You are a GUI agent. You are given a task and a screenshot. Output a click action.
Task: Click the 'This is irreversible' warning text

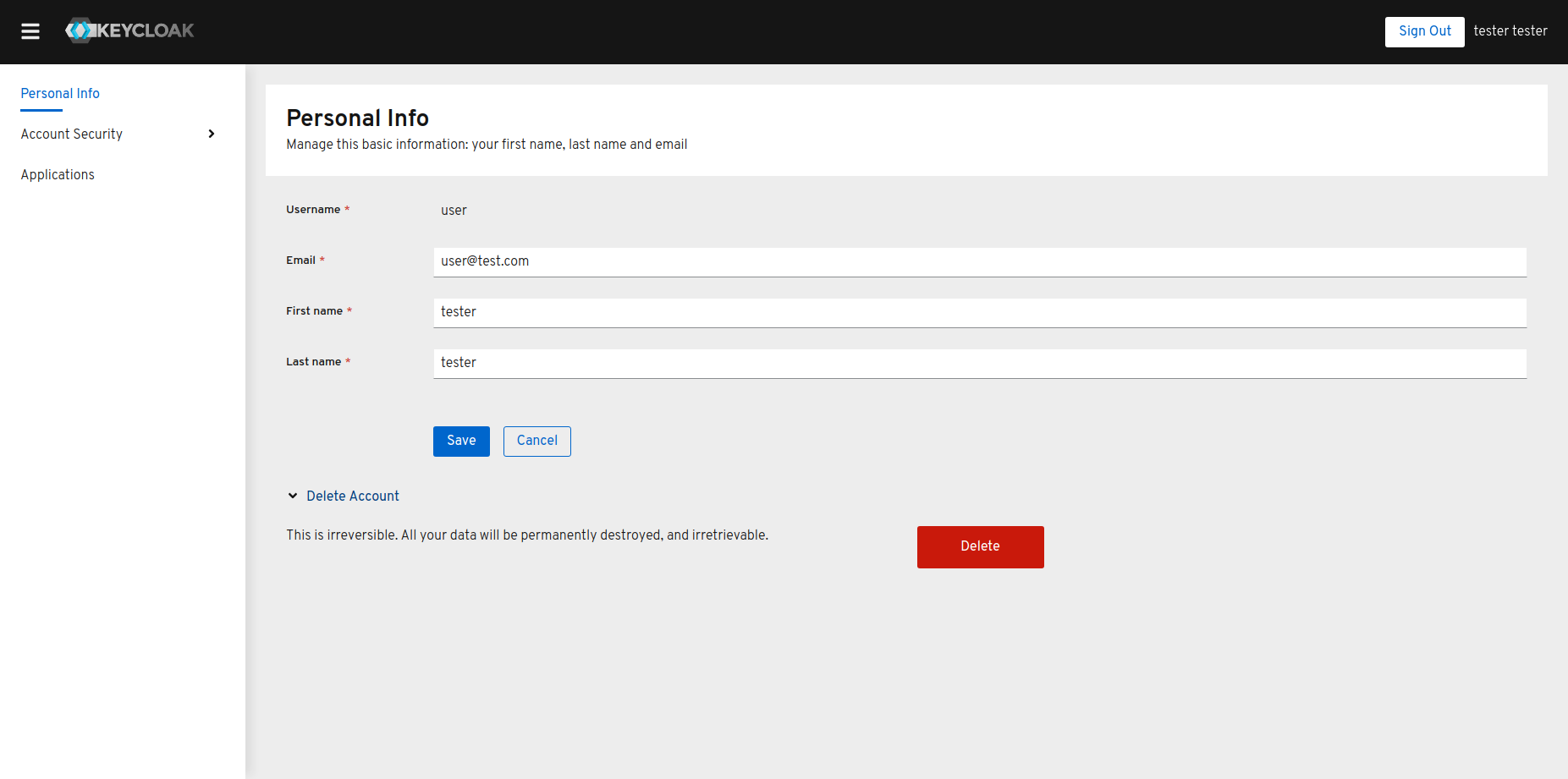pyautogui.click(x=527, y=535)
